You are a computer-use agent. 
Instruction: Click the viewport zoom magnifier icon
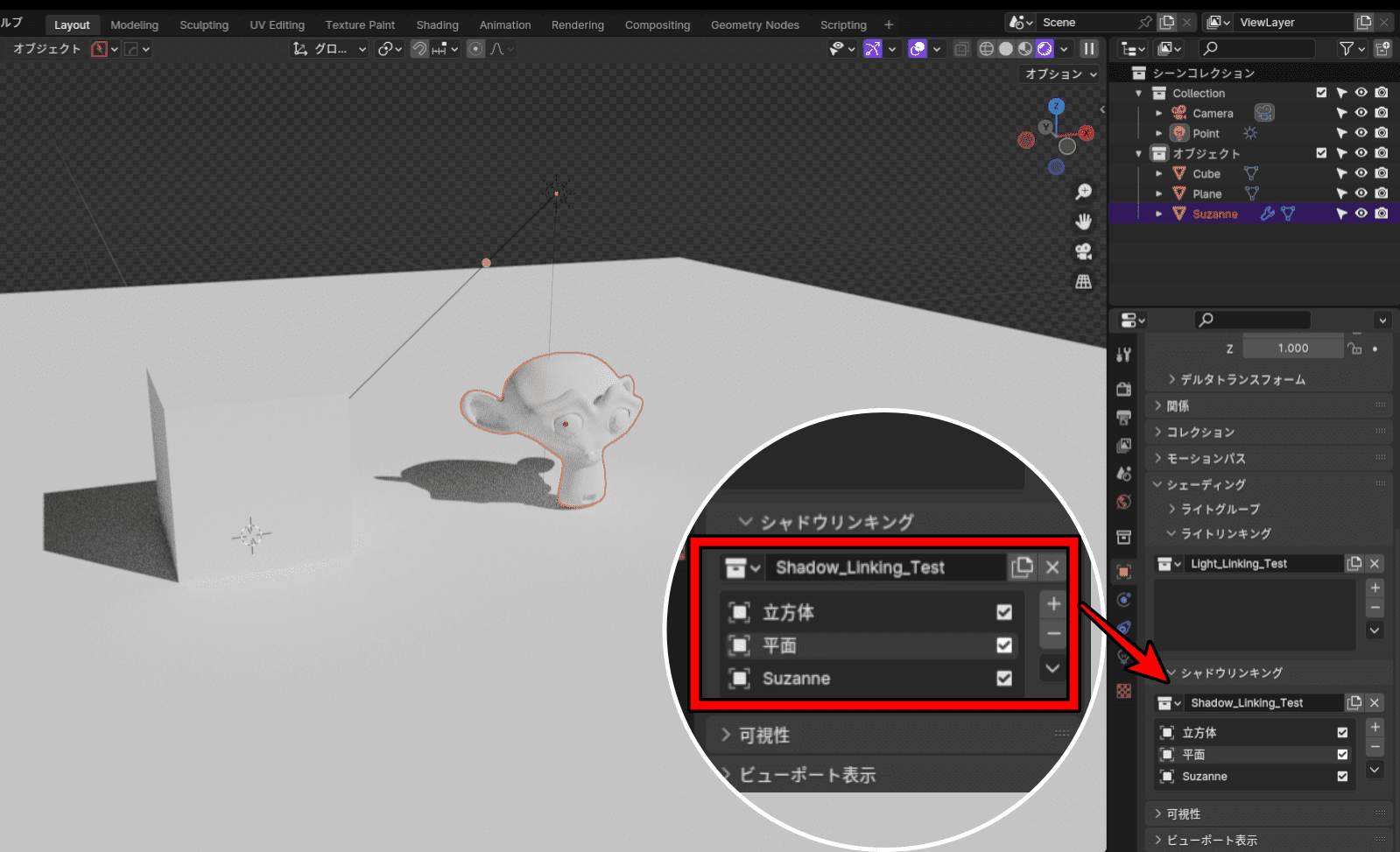pyautogui.click(x=1084, y=192)
